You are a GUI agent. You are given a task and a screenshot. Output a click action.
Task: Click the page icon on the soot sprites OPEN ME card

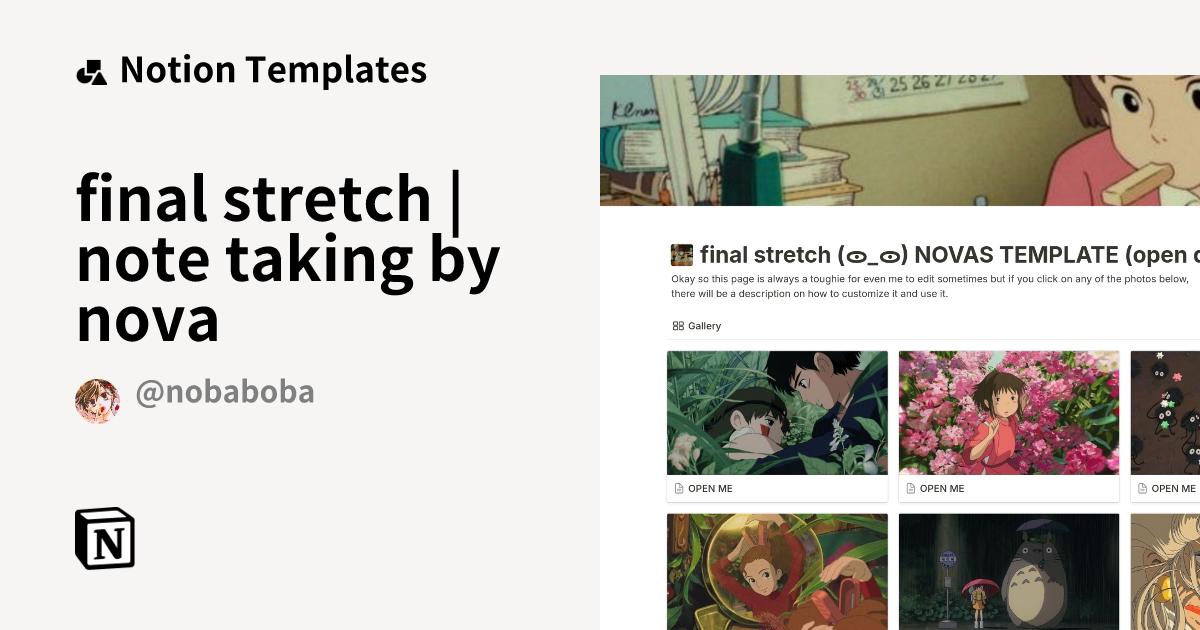click(x=1141, y=488)
